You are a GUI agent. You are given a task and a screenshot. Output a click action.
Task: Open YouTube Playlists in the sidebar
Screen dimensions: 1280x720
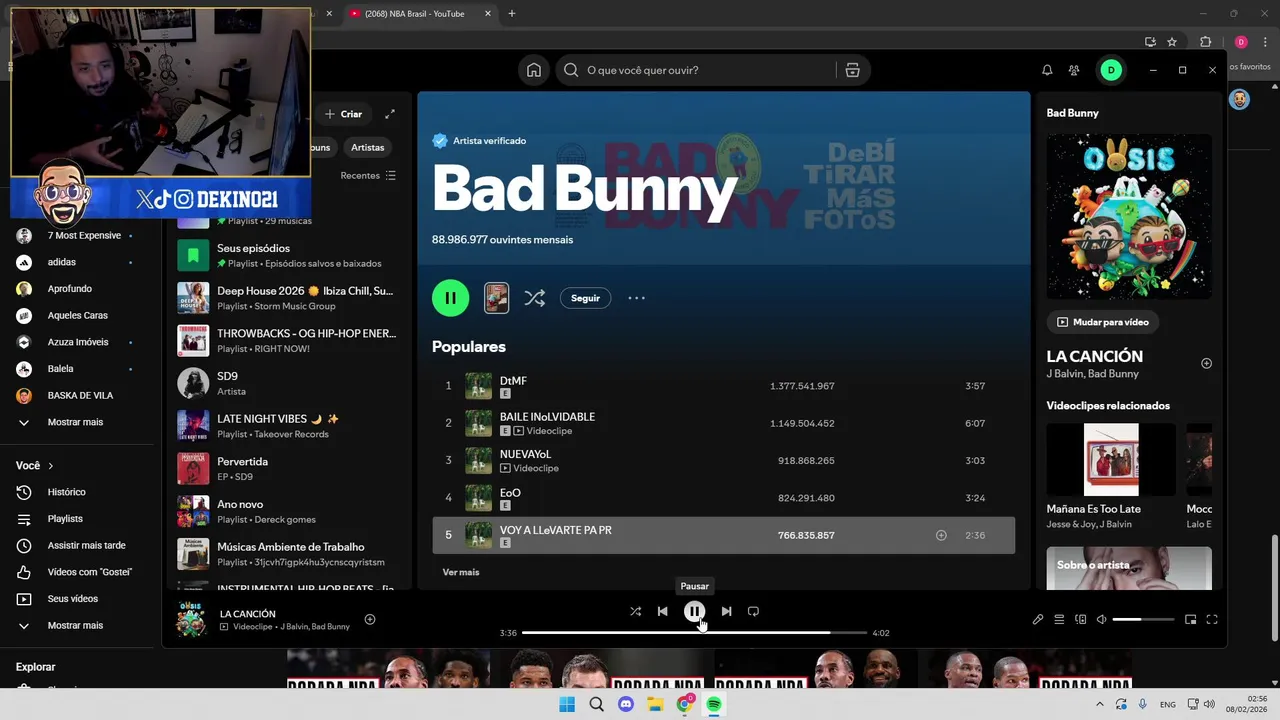(65, 519)
